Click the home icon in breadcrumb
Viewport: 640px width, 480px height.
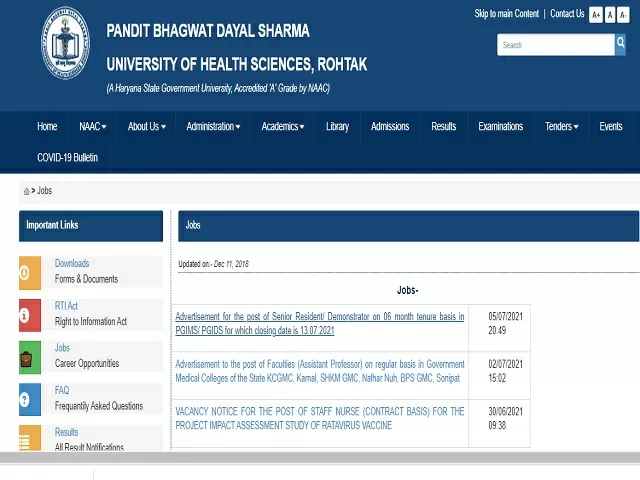point(27,191)
